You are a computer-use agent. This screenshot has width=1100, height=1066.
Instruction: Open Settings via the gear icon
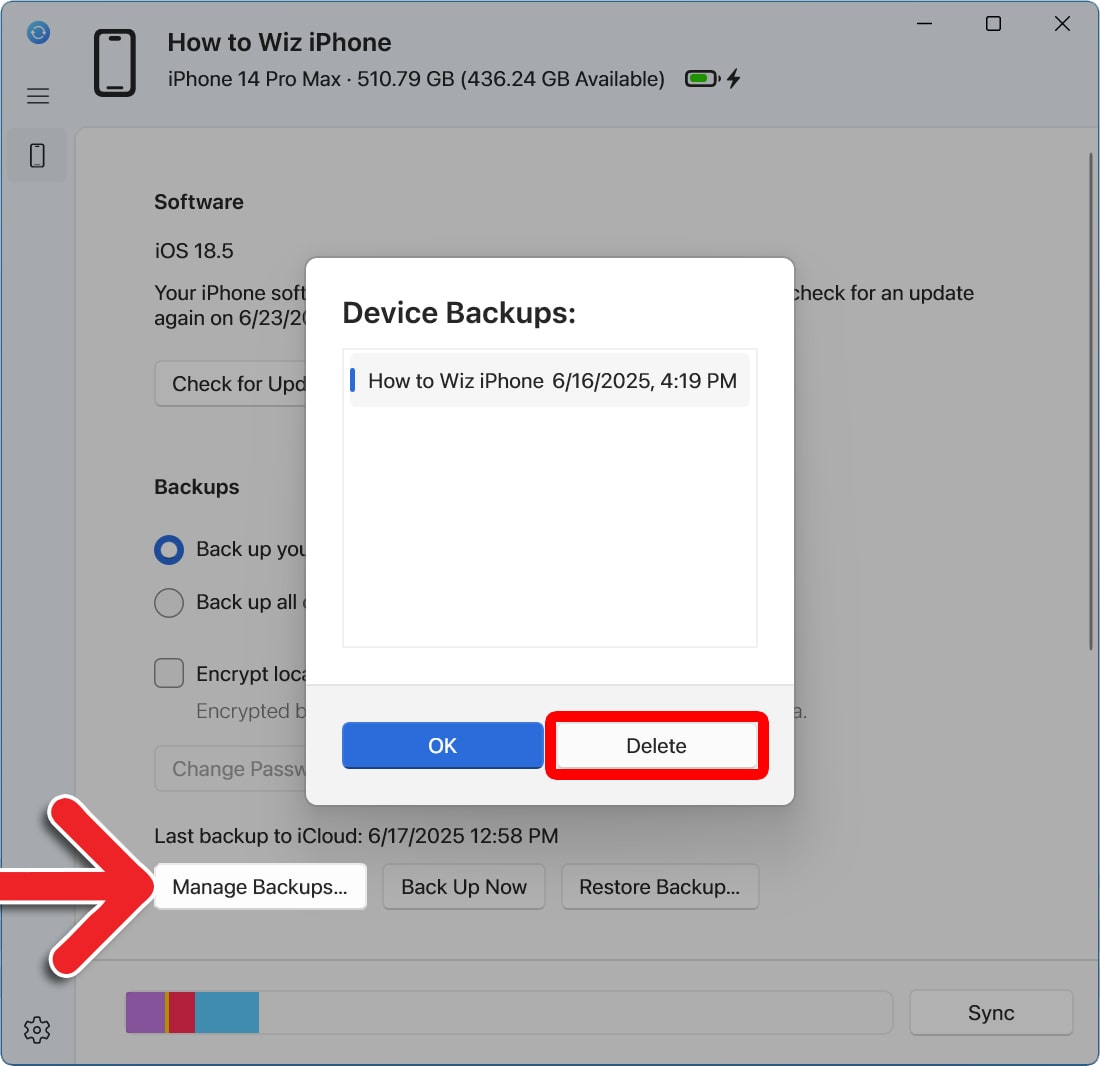37,1029
